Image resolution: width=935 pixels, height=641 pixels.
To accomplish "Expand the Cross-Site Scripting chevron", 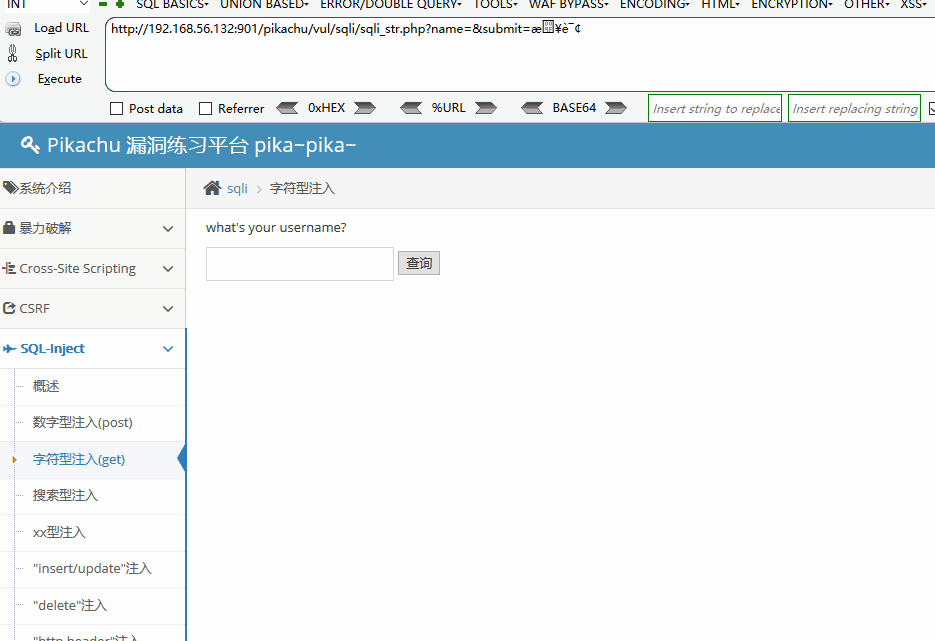I will (168, 269).
